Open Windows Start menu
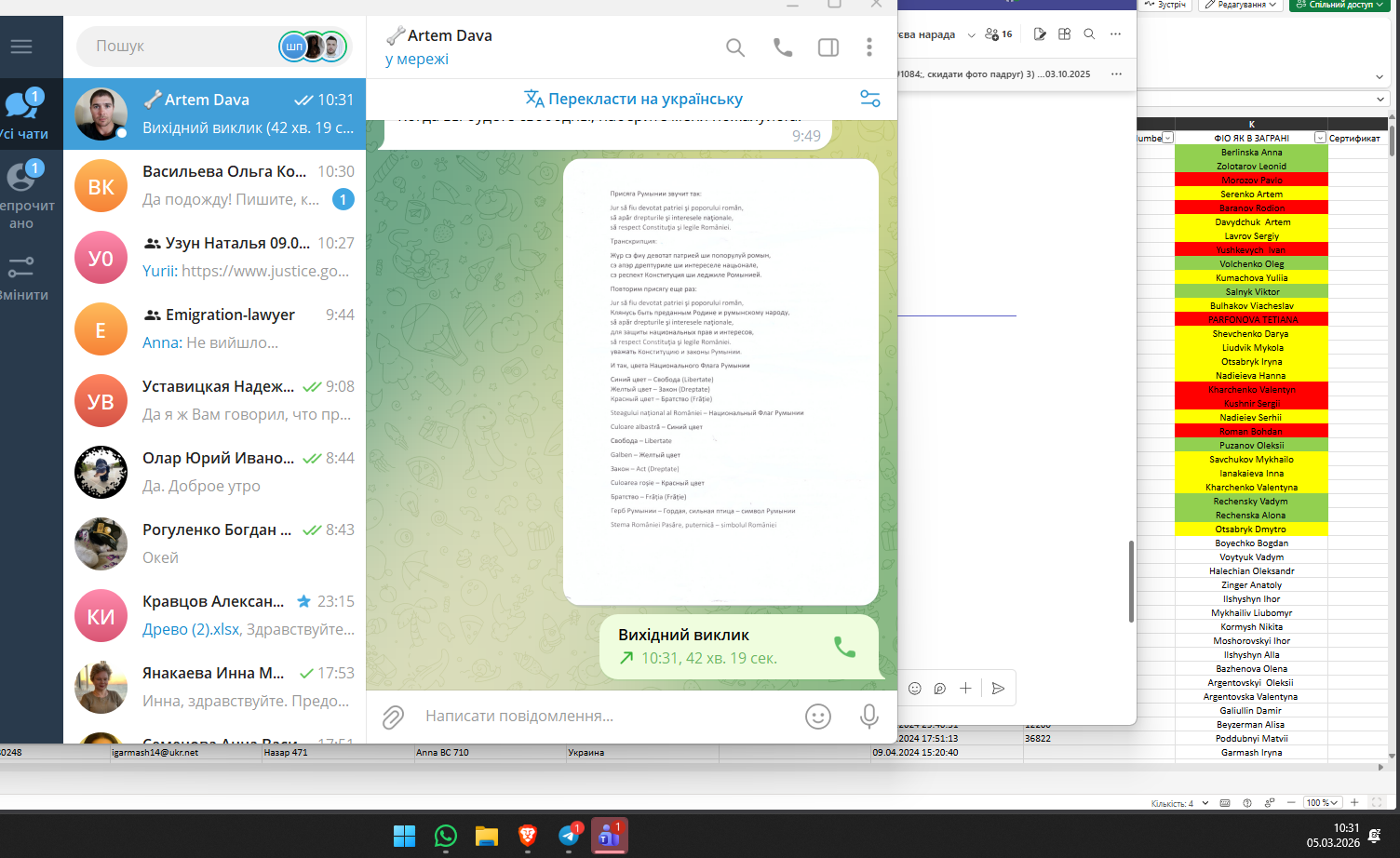Viewport: 1400px width, 858px height. [404, 836]
